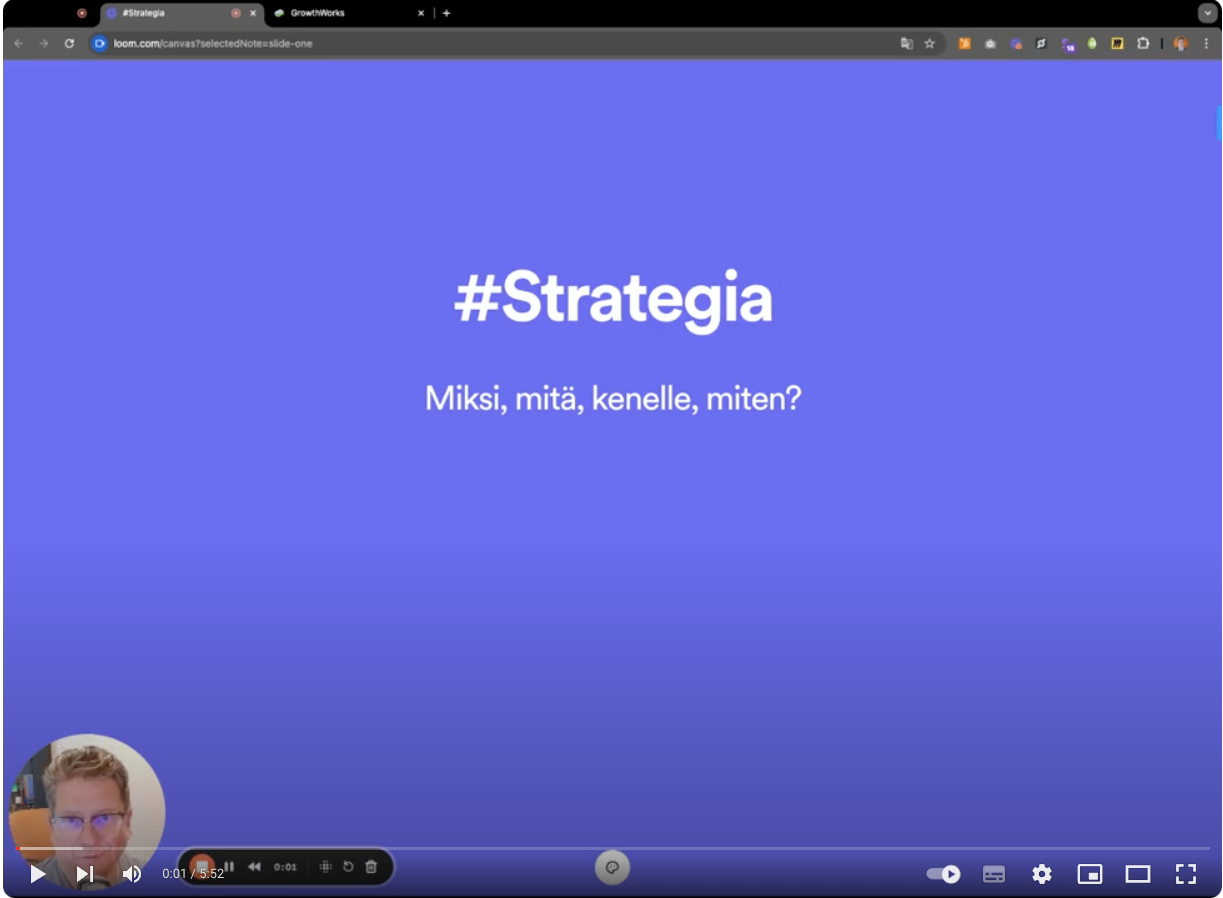Pause the Loom recording
This screenshot has width=1223, height=898.
tap(229, 866)
